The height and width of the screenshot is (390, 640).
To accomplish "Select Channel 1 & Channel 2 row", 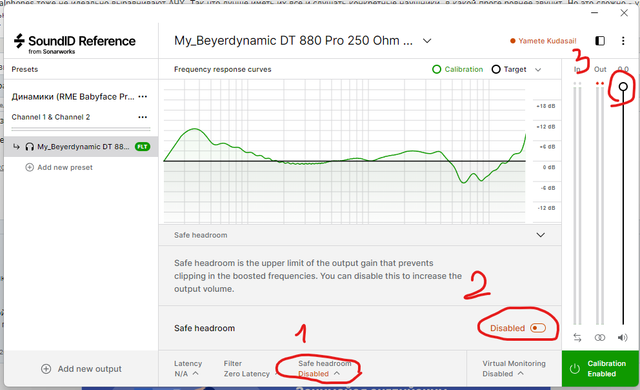I will point(51,117).
